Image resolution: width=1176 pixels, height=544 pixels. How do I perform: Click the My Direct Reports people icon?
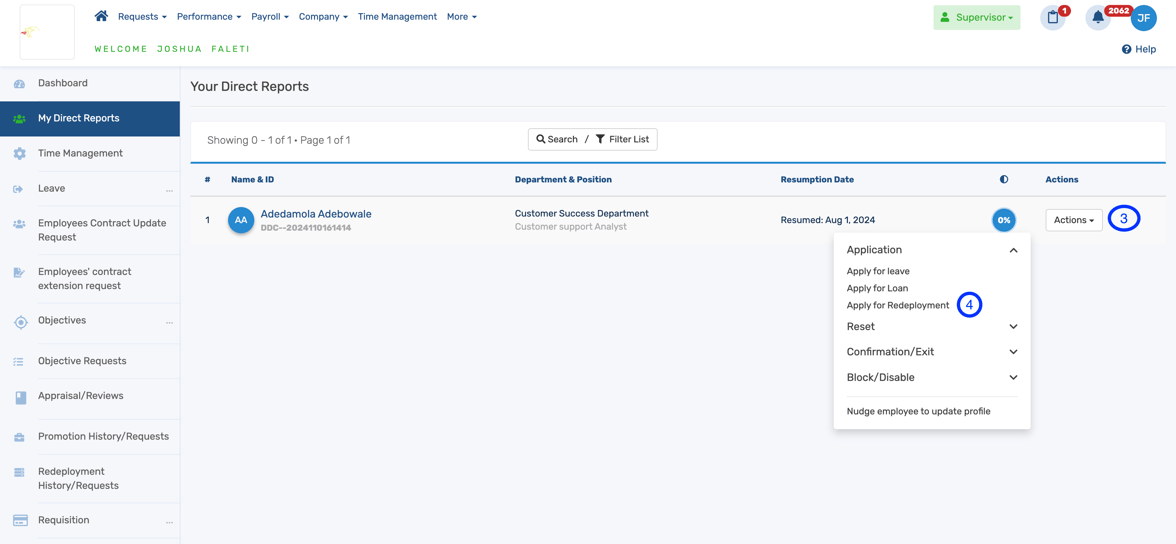[20, 119]
